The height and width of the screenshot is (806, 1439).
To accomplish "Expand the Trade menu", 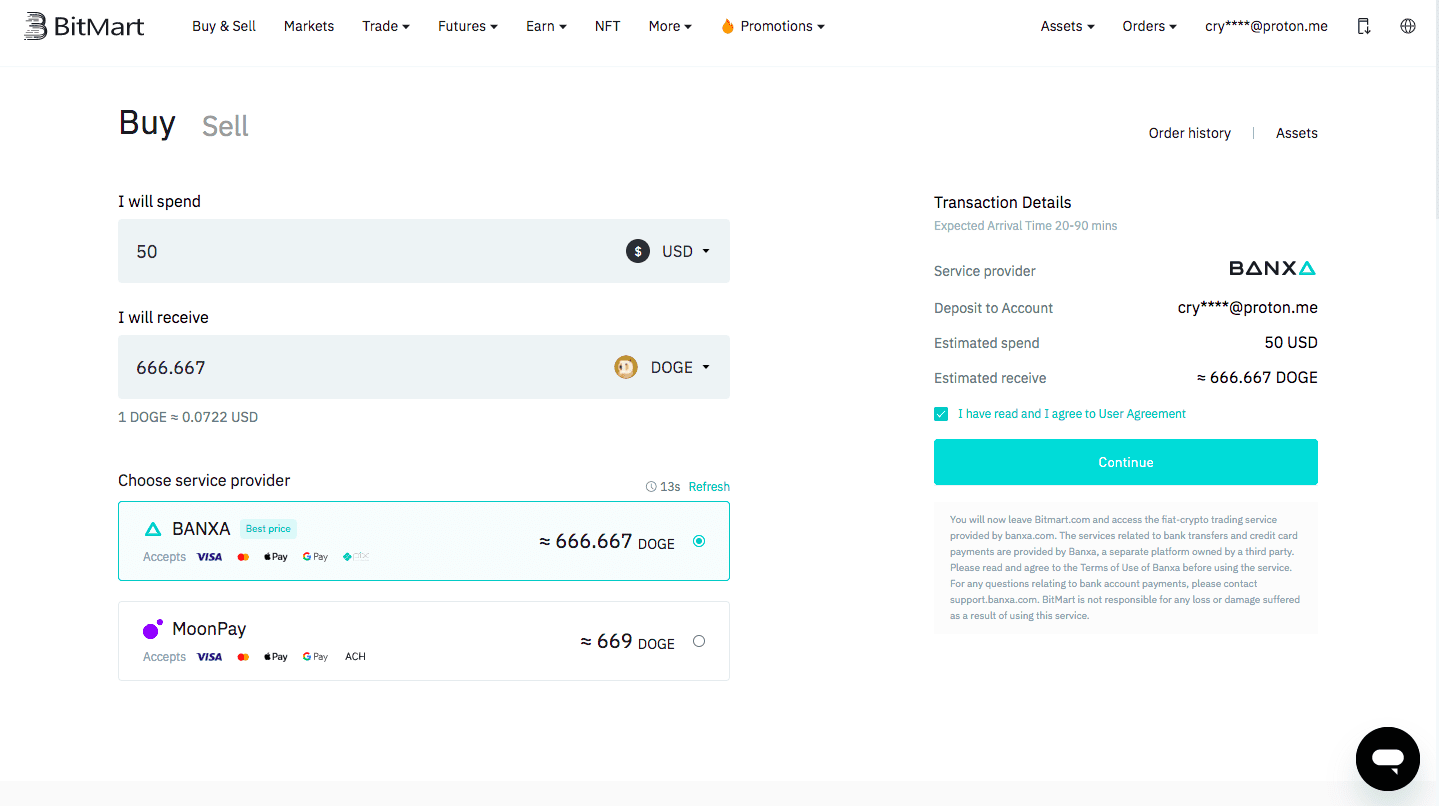I will [386, 26].
